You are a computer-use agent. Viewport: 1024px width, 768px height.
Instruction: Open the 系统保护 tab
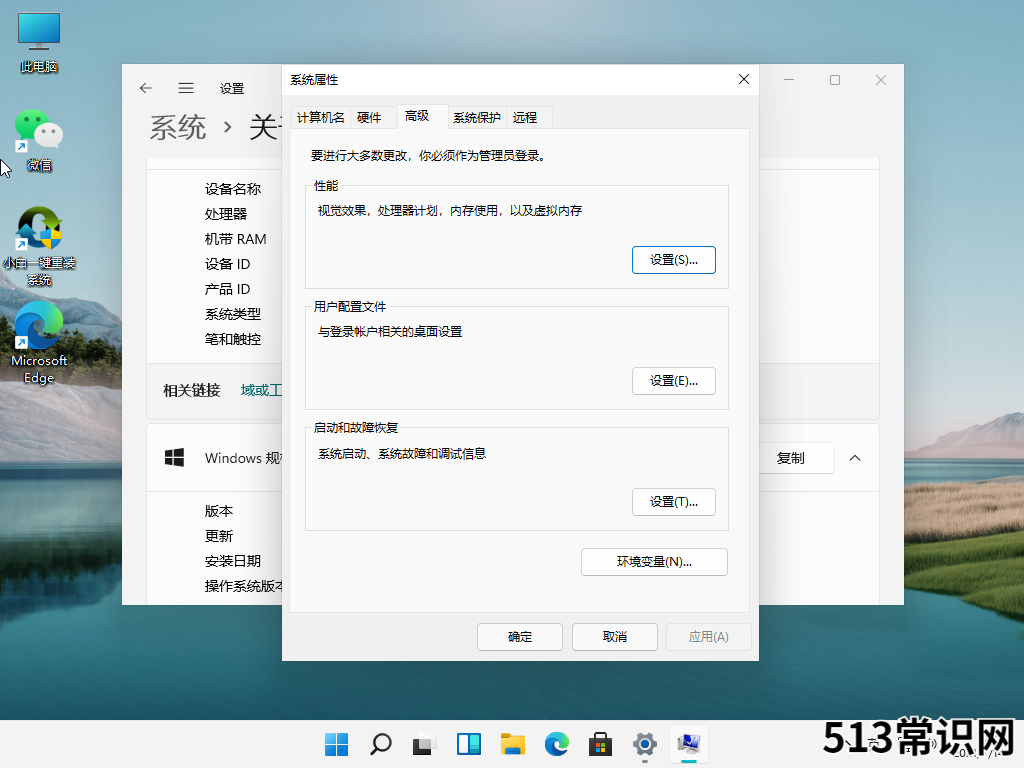[x=477, y=117]
